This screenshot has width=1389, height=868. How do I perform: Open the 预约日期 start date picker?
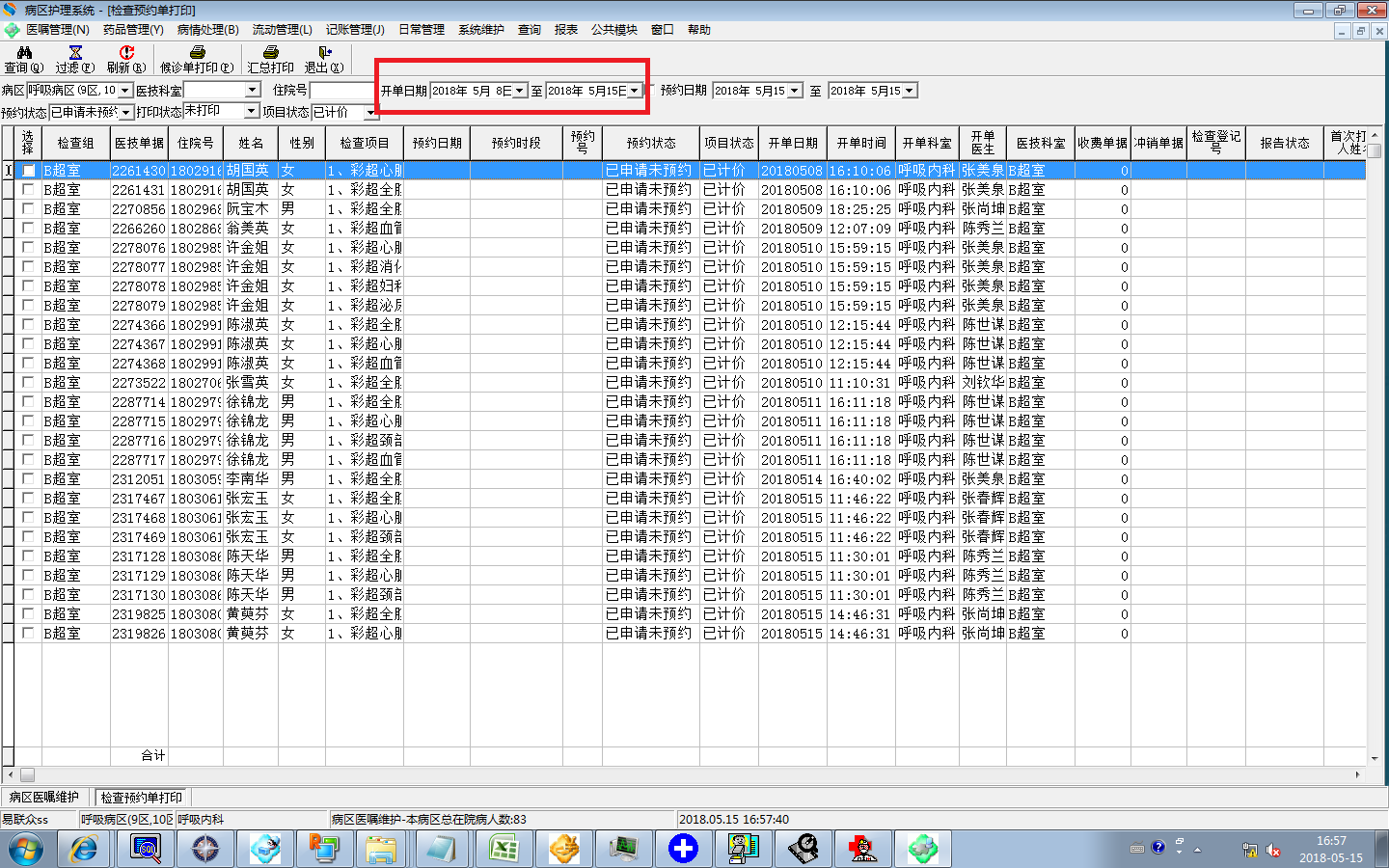pyautogui.click(x=795, y=91)
